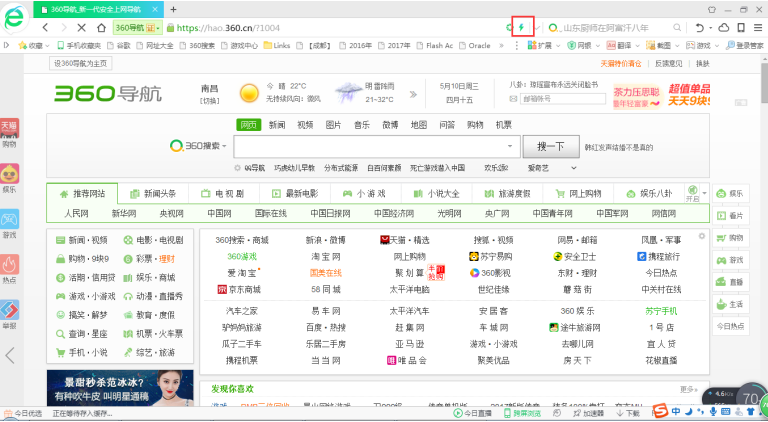Click the Sogou input method icon

661,411
